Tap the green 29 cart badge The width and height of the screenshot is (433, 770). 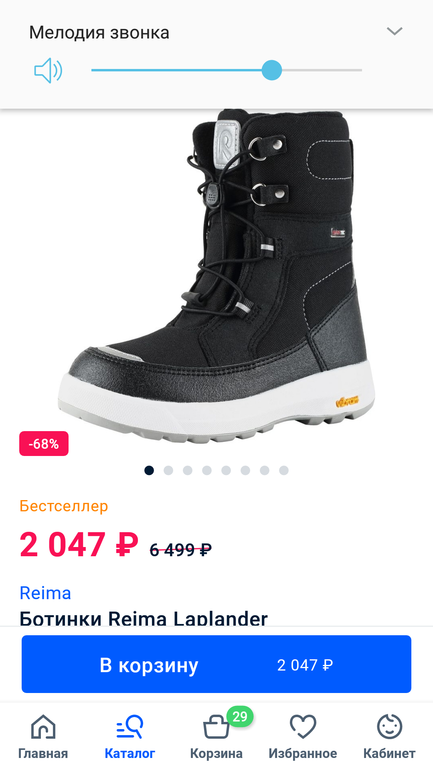[240, 716]
